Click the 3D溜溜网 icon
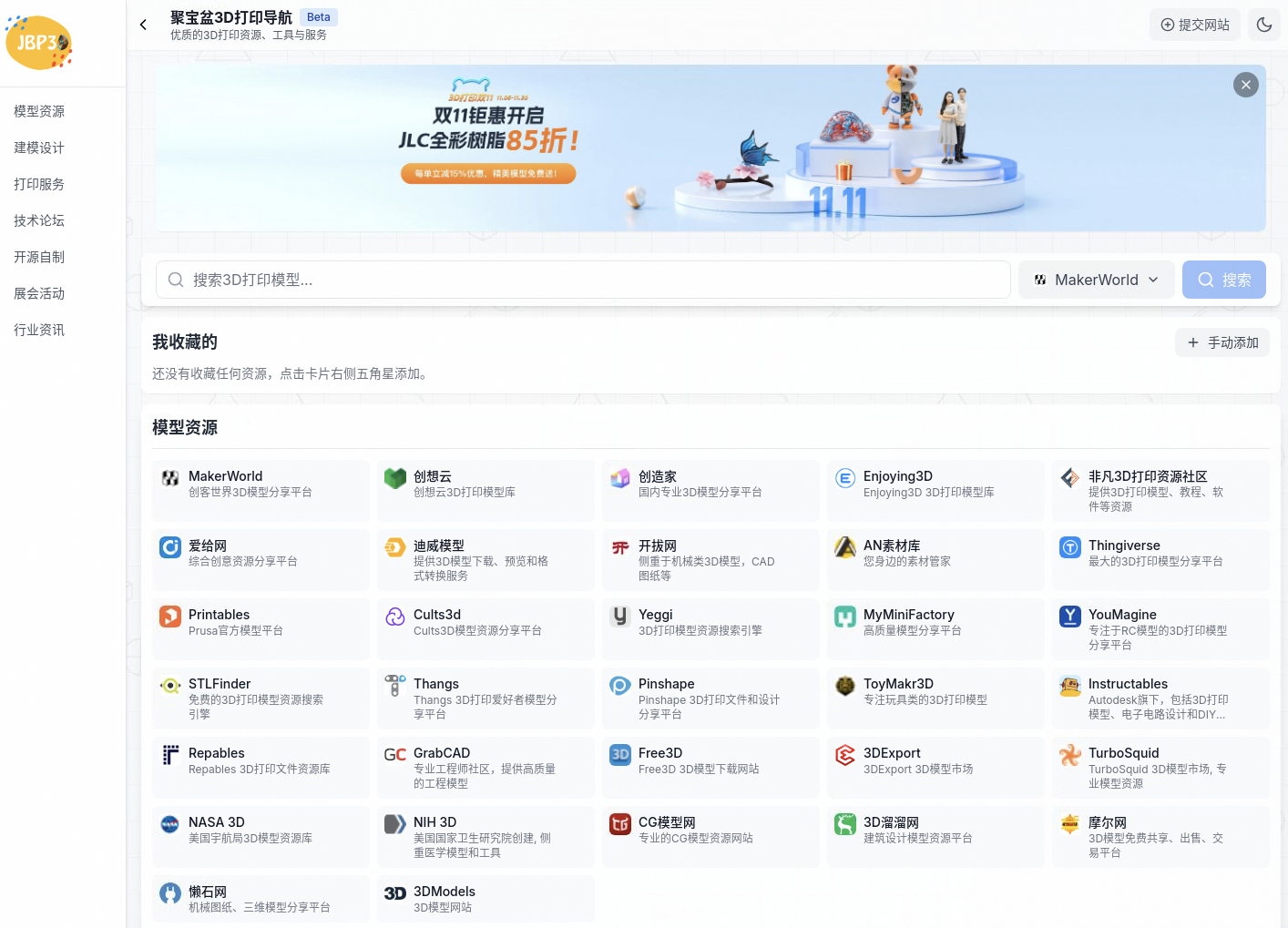1288x928 pixels. point(845,824)
